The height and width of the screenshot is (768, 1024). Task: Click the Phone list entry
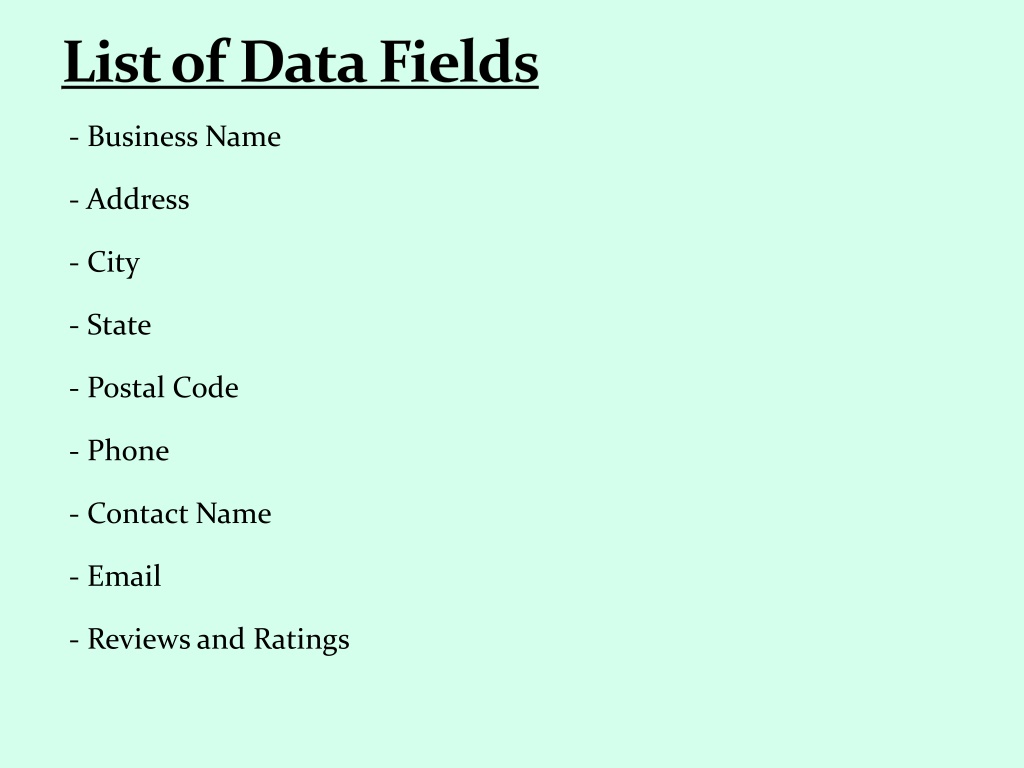(120, 451)
